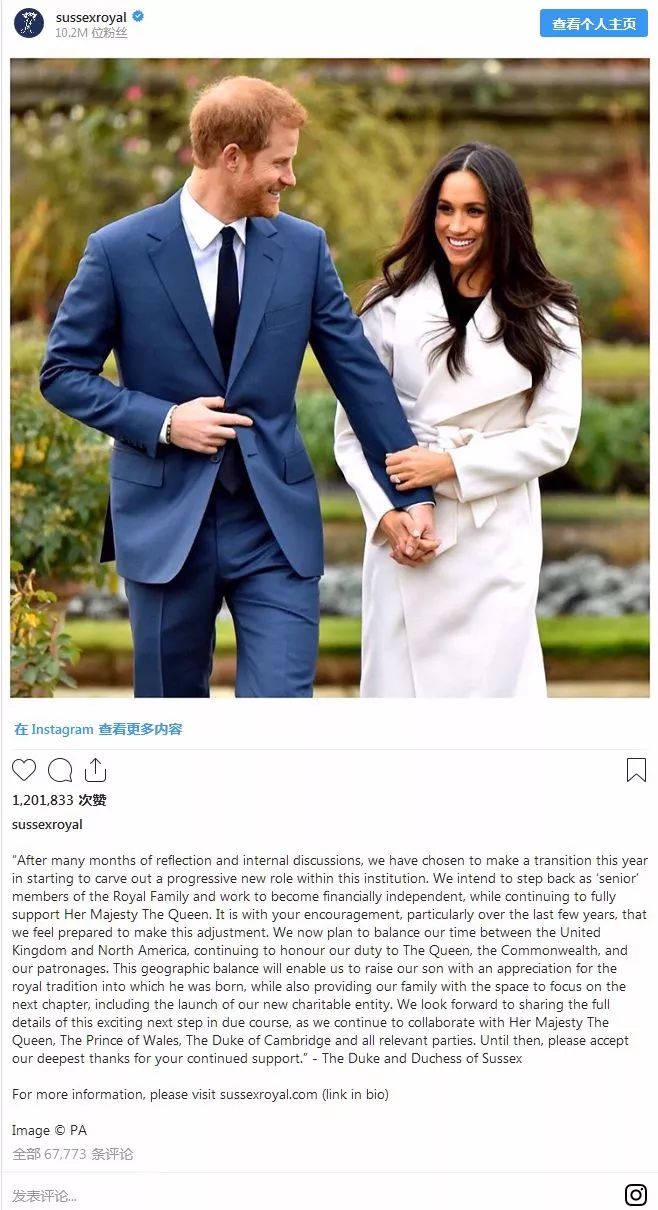658x1210 pixels.
Task: Click the 10.2M 位粉丝 follower count
Action: tap(91, 33)
